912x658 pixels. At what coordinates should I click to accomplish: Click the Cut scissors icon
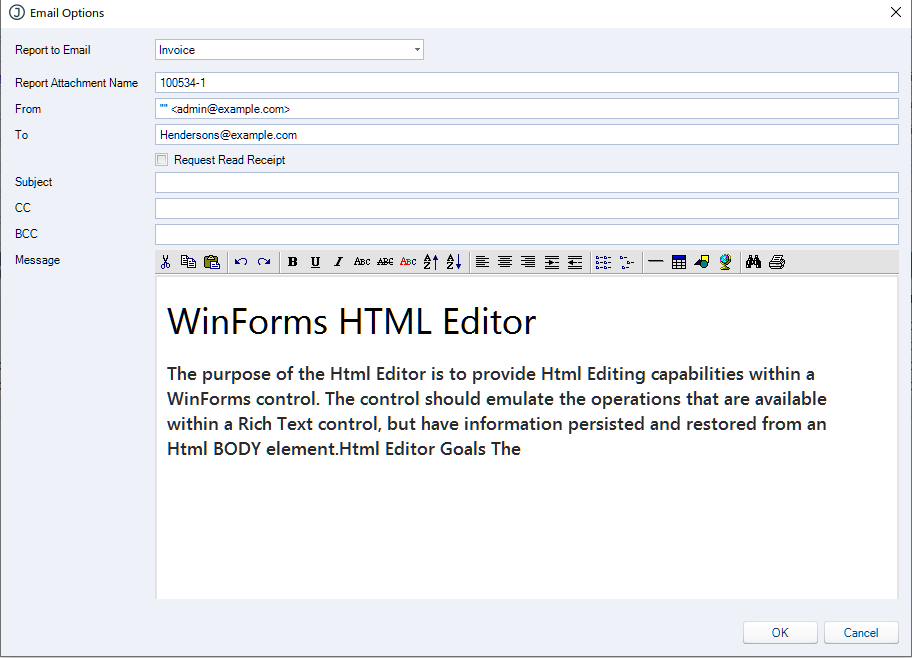[x=165, y=262]
